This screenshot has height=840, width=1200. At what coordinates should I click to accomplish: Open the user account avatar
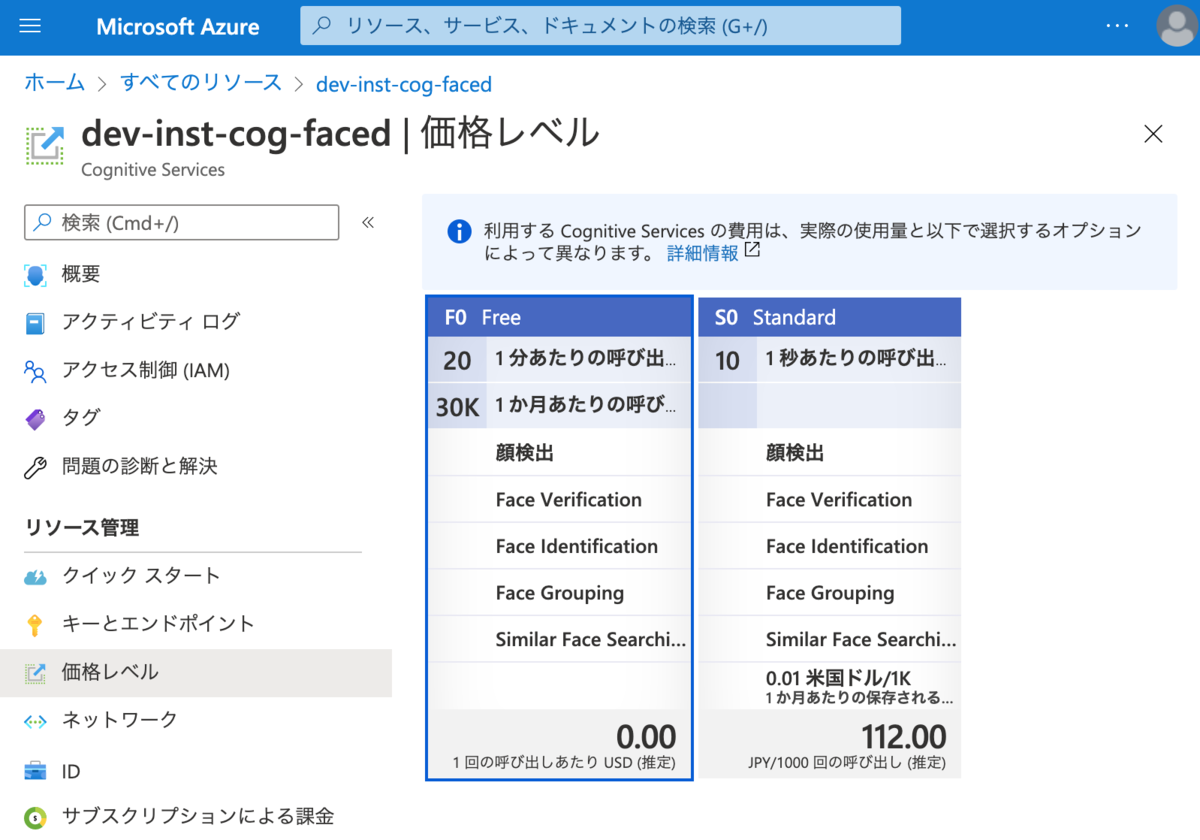1176,26
